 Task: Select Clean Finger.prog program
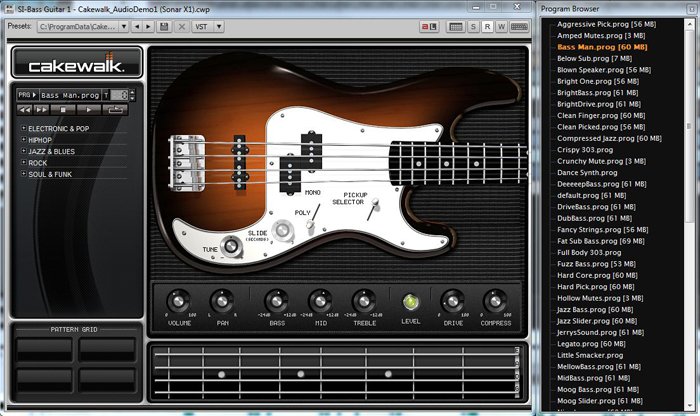click(601, 115)
